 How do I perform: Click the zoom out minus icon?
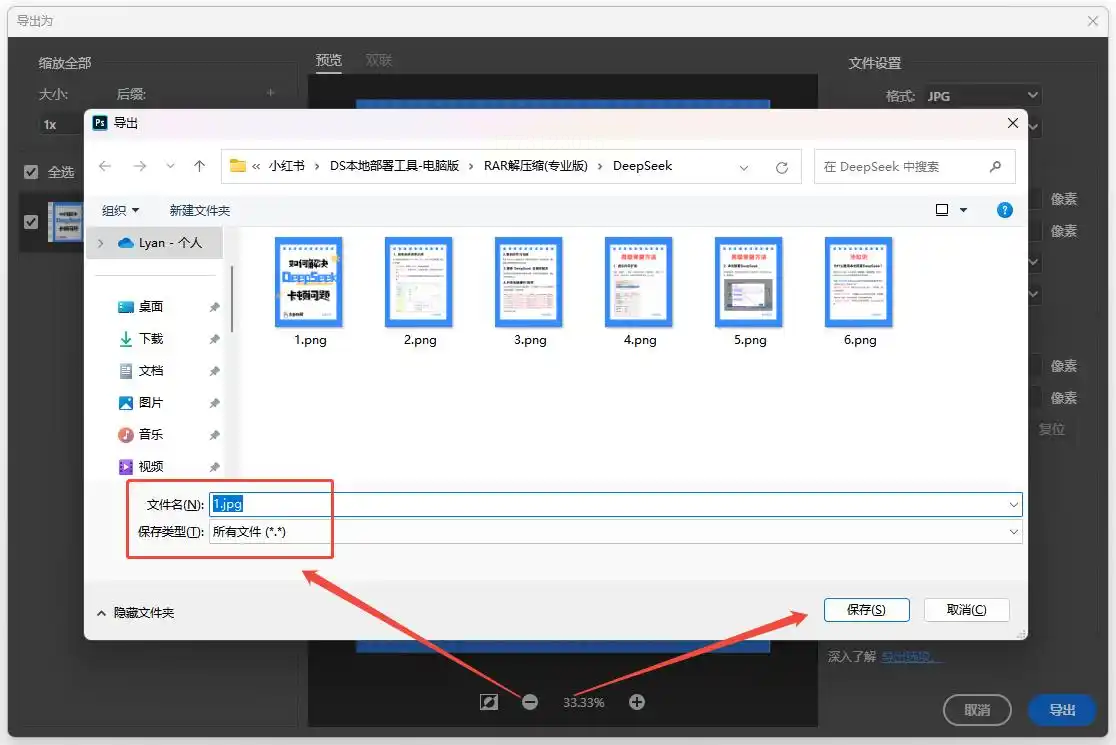(x=530, y=702)
